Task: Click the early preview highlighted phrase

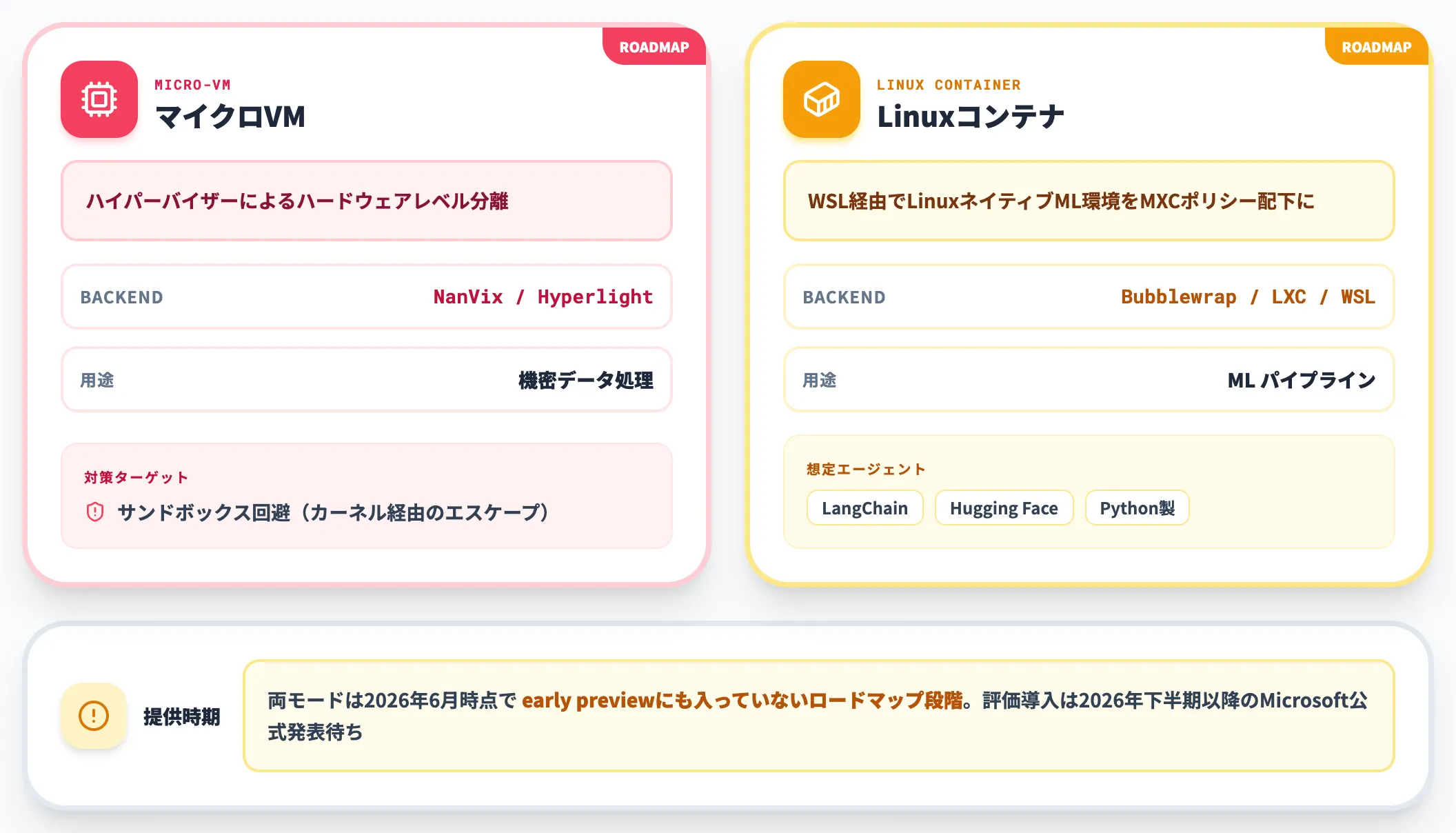Action: [x=742, y=700]
